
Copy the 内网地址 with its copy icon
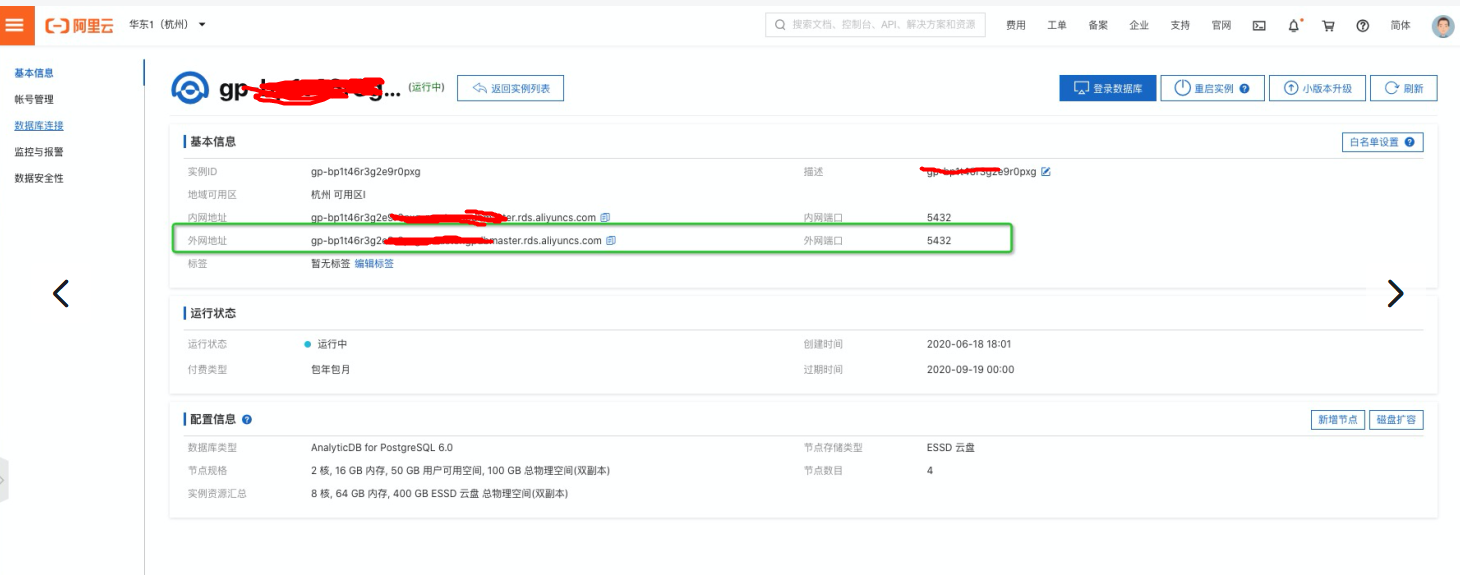click(x=605, y=217)
